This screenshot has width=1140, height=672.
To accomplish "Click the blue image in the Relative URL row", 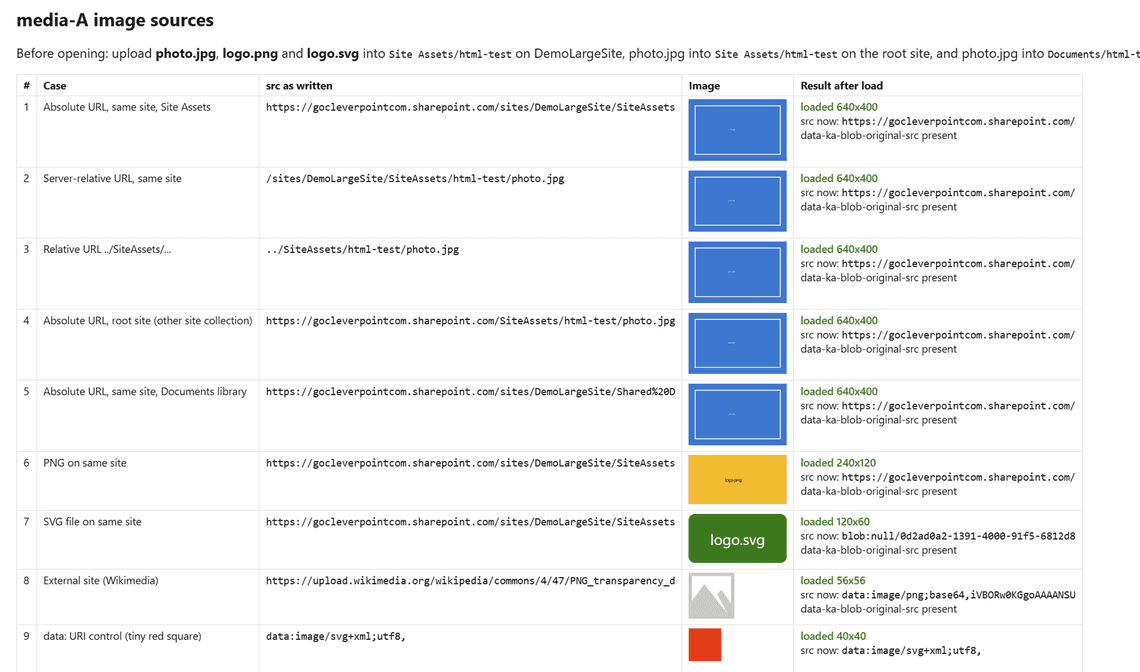I will tap(737, 272).
